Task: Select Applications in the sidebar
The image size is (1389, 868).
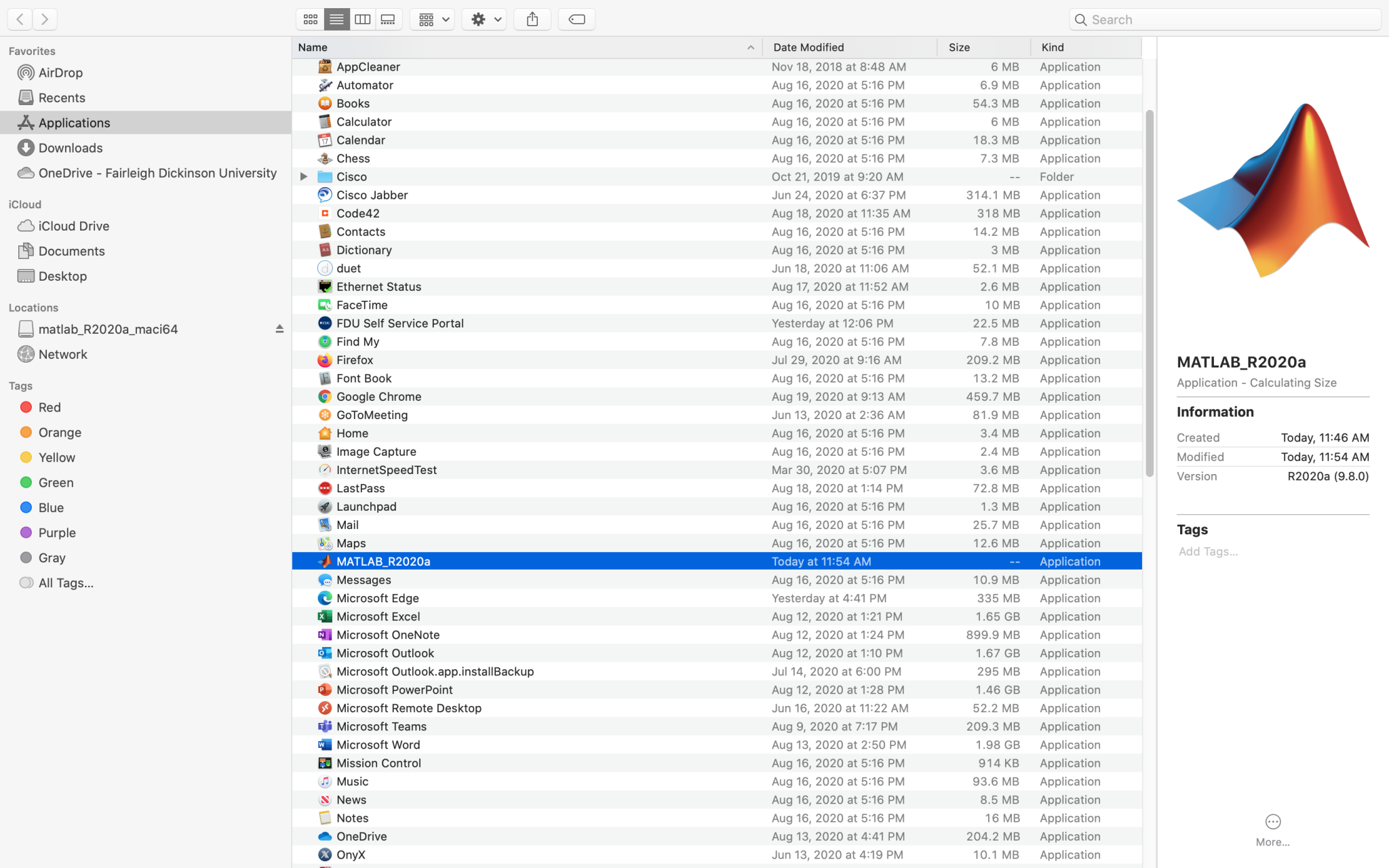Action: [146, 123]
